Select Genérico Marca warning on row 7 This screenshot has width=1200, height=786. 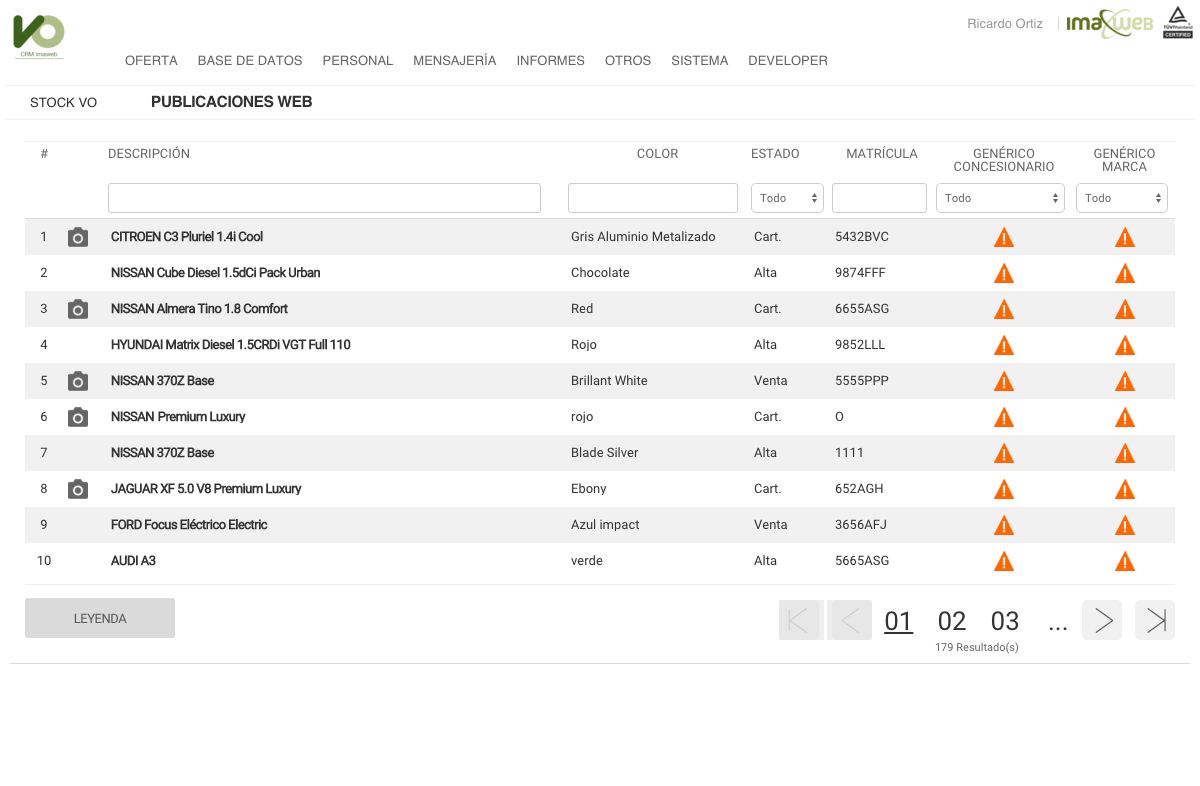point(1125,453)
